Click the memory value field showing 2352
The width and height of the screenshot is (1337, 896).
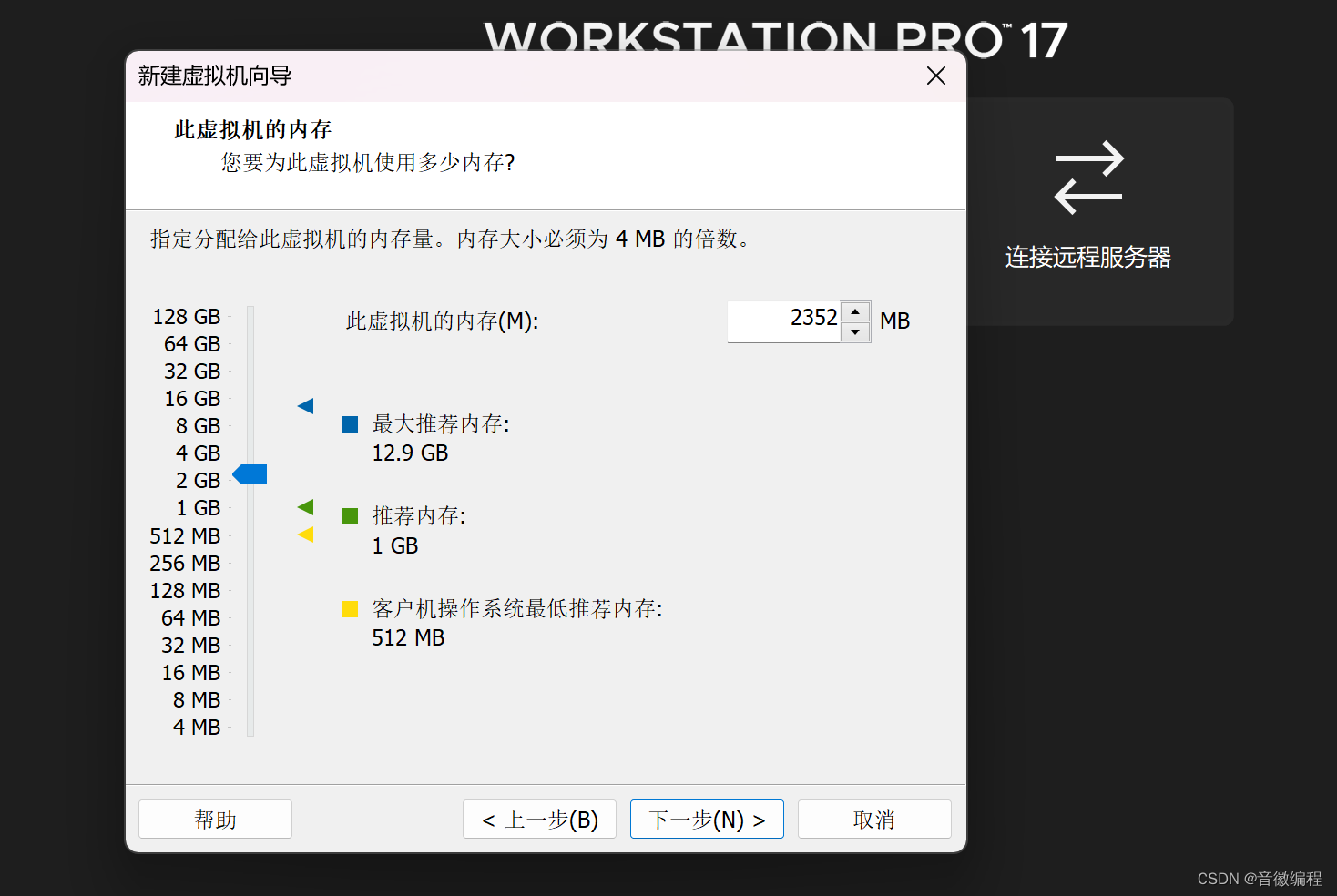pyautogui.click(x=783, y=321)
